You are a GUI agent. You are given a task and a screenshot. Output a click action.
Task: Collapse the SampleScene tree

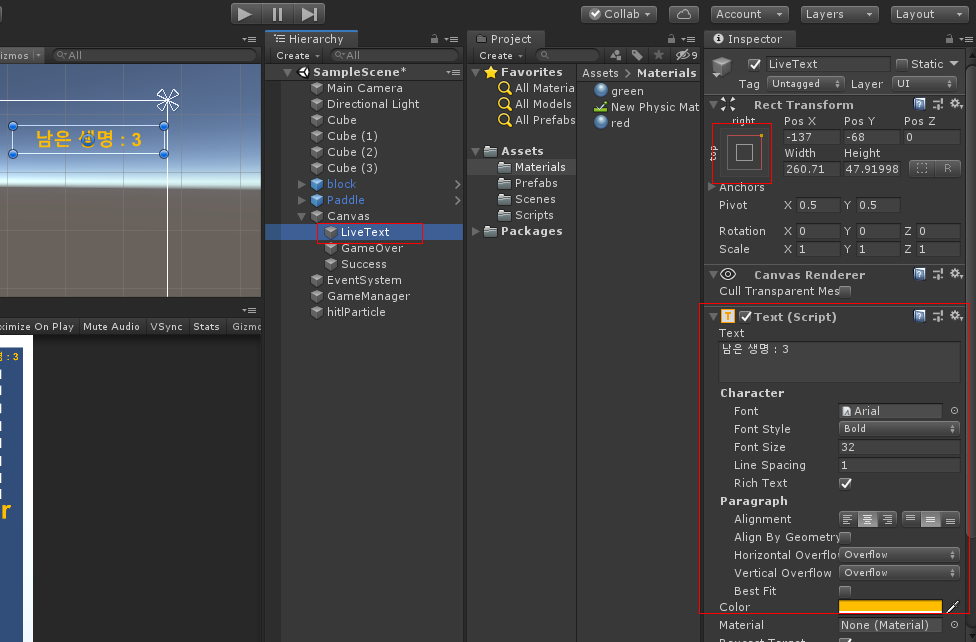point(288,72)
